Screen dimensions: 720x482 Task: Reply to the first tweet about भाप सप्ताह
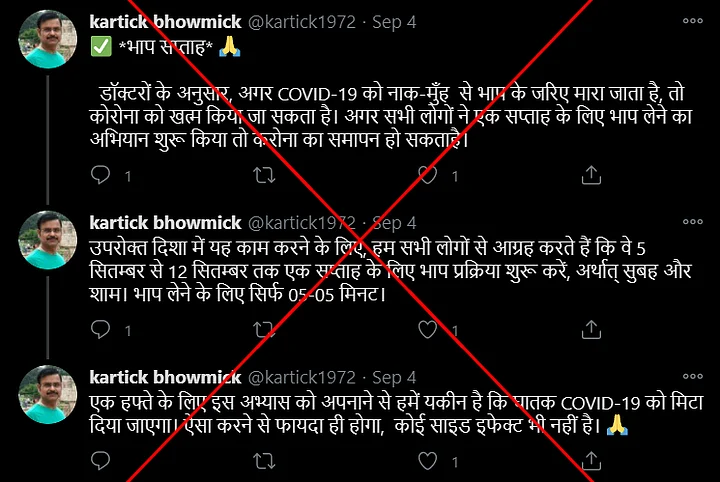coord(101,175)
